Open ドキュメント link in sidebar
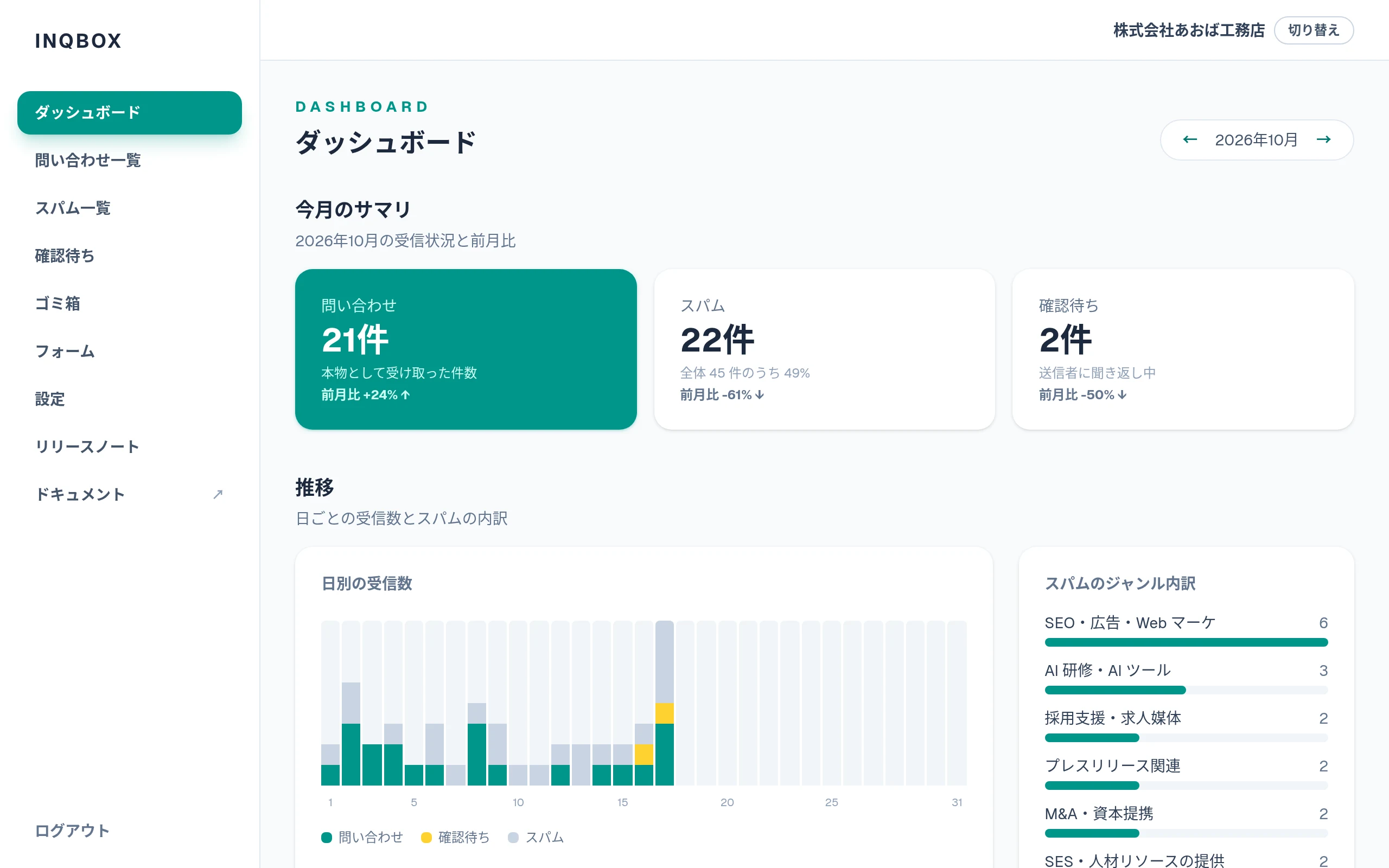The height and width of the screenshot is (868, 1389). pyautogui.click(x=130, y=494)
